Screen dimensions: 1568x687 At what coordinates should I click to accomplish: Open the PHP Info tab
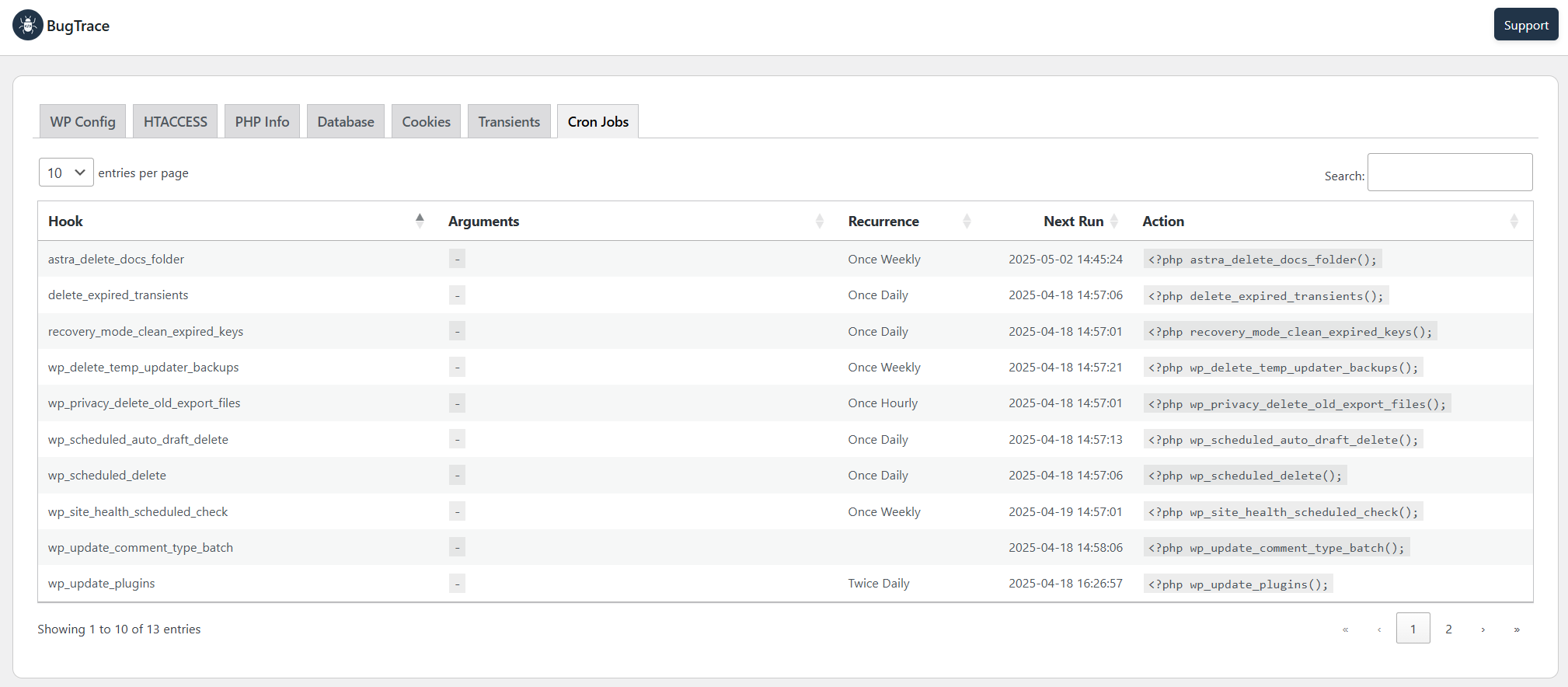(x=262, y=121)
